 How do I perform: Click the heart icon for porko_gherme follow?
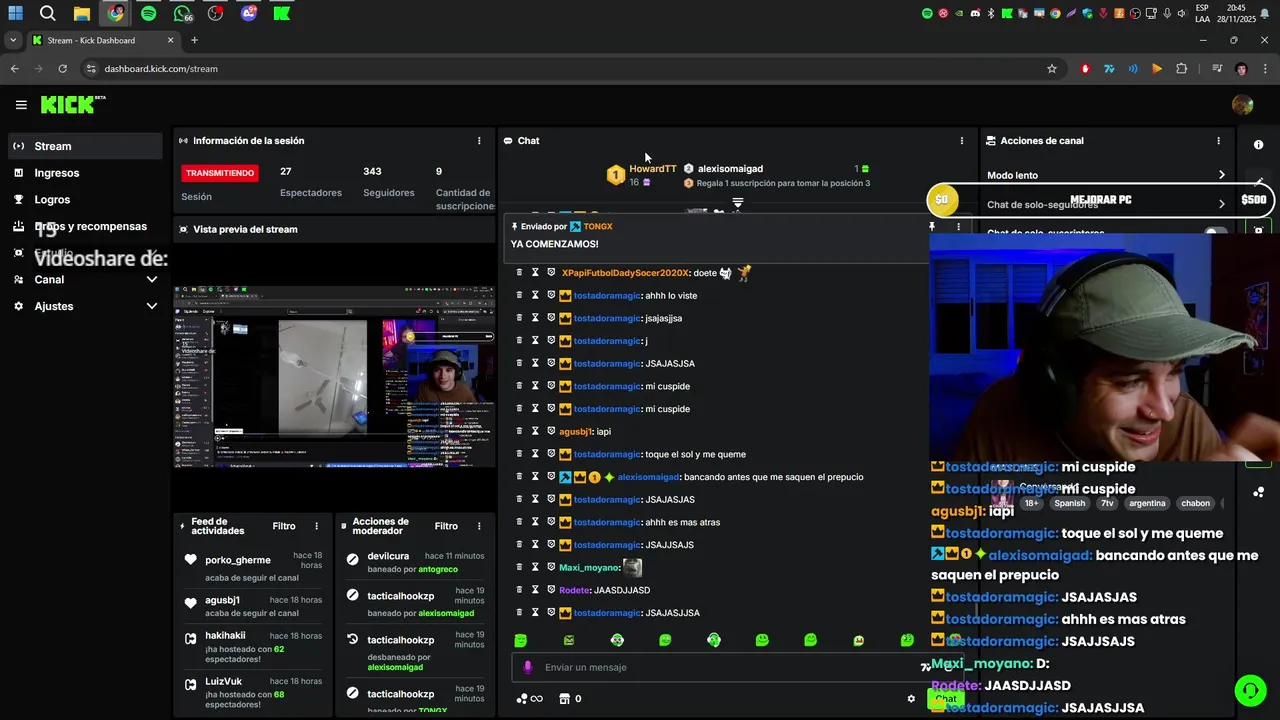(190, 560)
